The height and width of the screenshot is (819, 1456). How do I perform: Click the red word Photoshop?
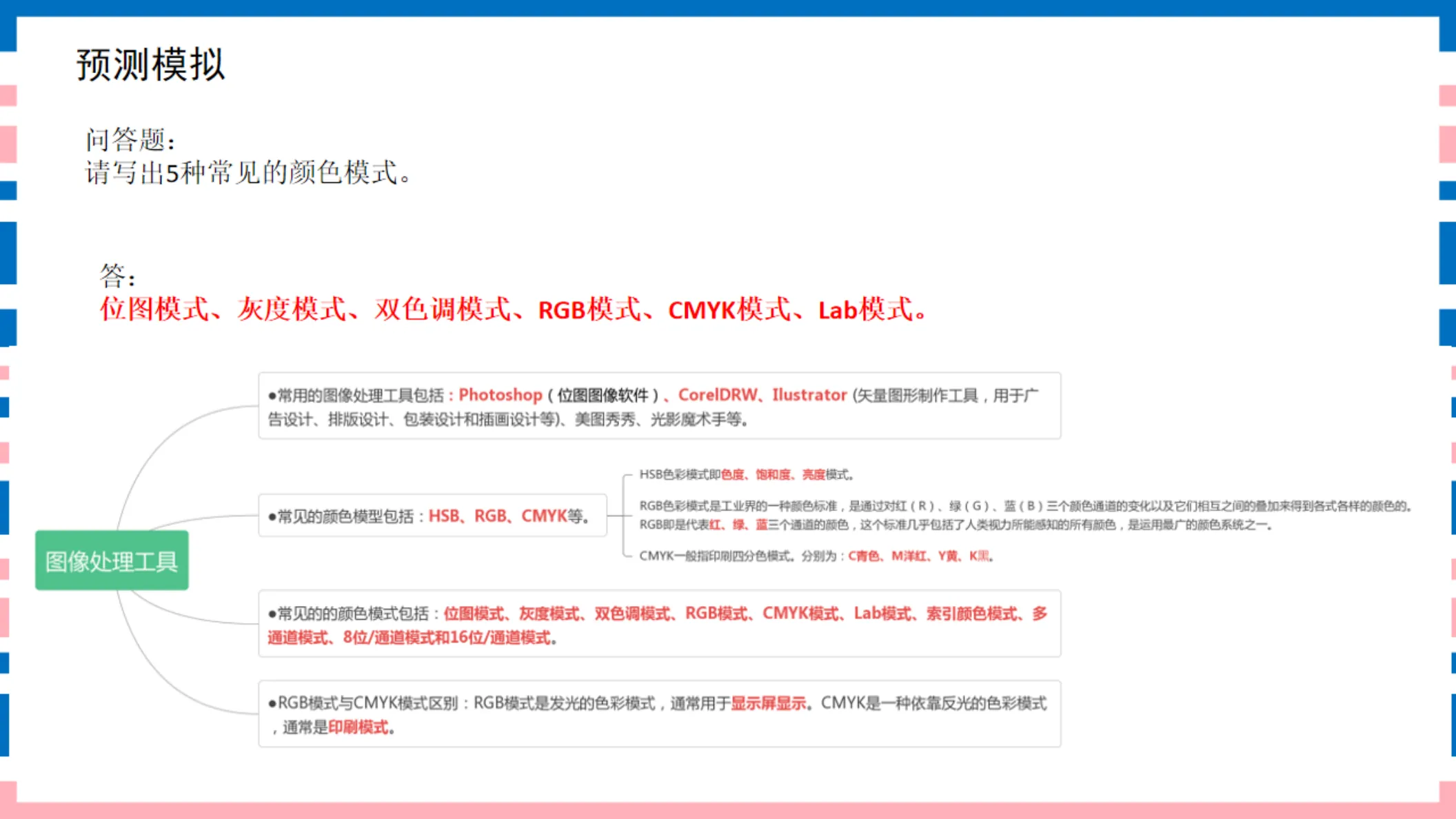(x=501, y=395)
